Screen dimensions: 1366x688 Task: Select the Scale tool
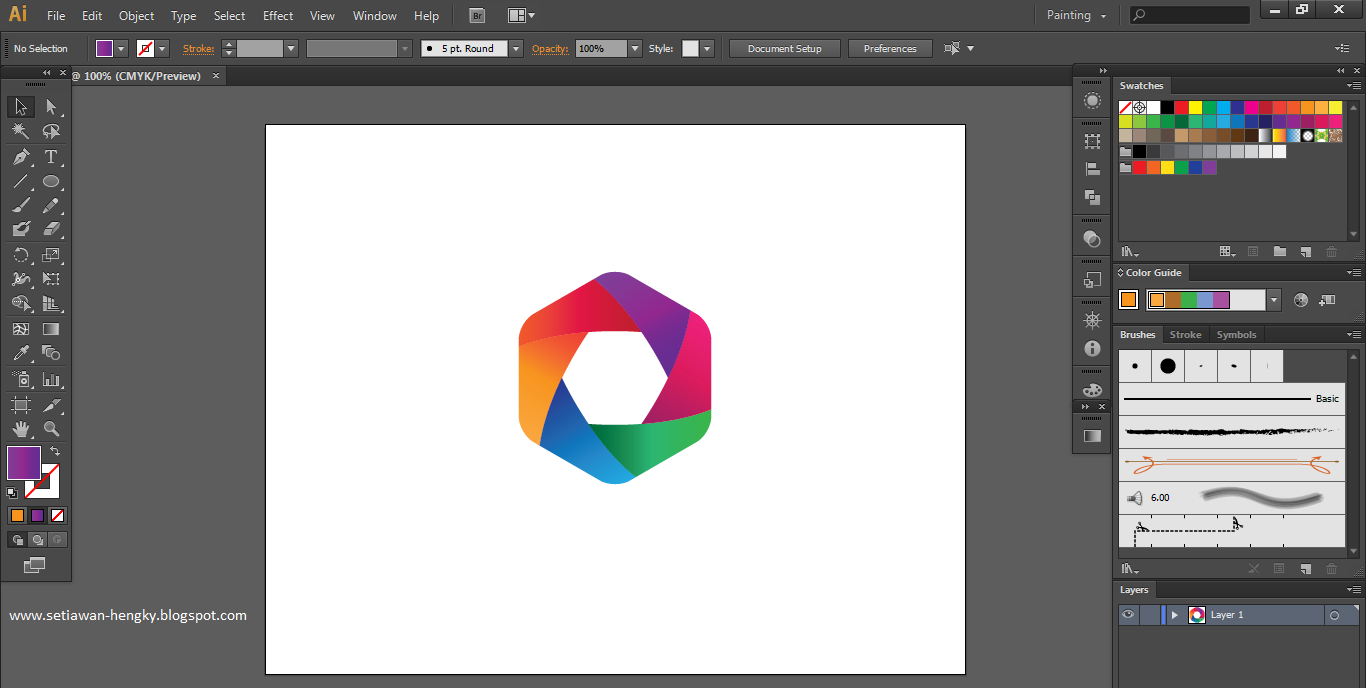(x=51, y=255)
